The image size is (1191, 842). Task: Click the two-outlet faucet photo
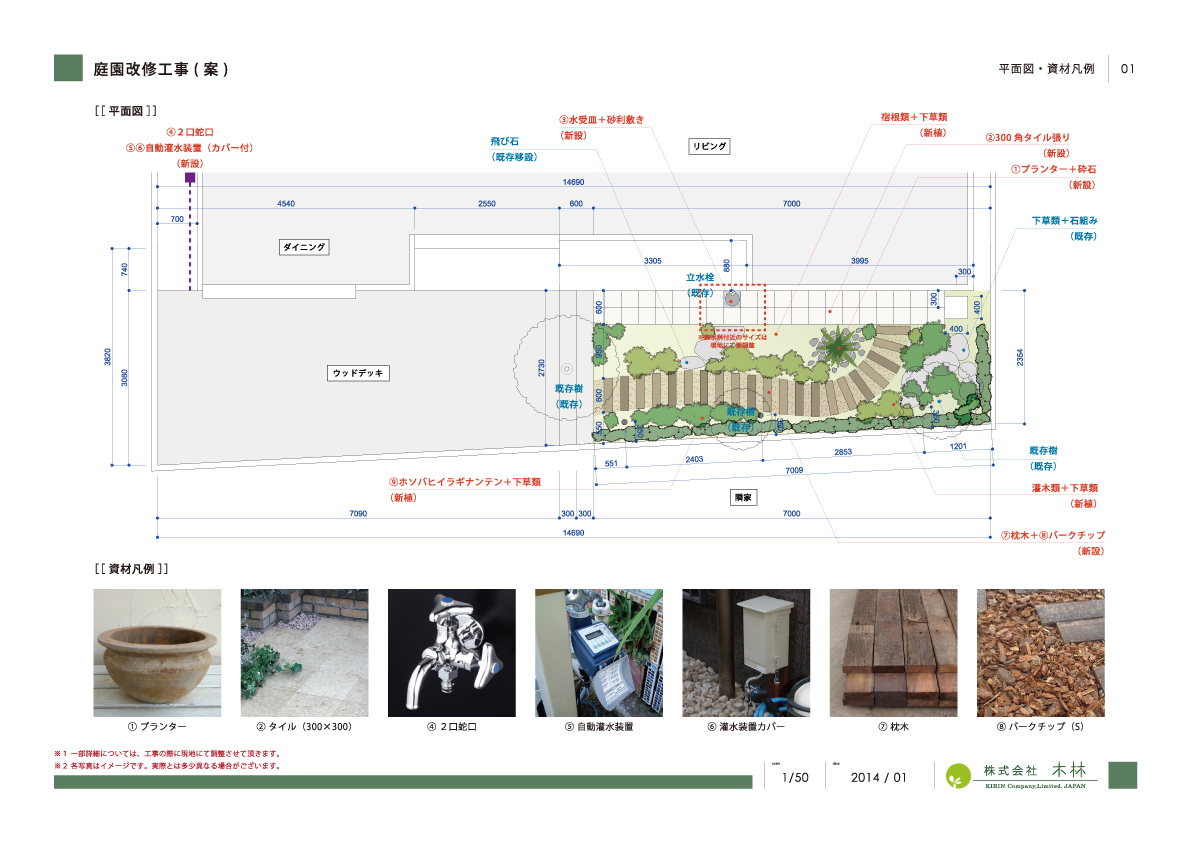(x=452, y=653)
